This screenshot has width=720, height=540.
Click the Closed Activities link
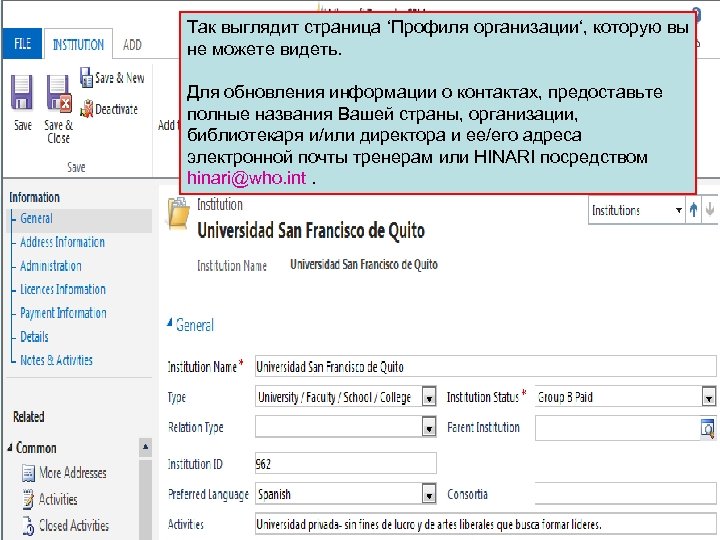click(74, 525)
